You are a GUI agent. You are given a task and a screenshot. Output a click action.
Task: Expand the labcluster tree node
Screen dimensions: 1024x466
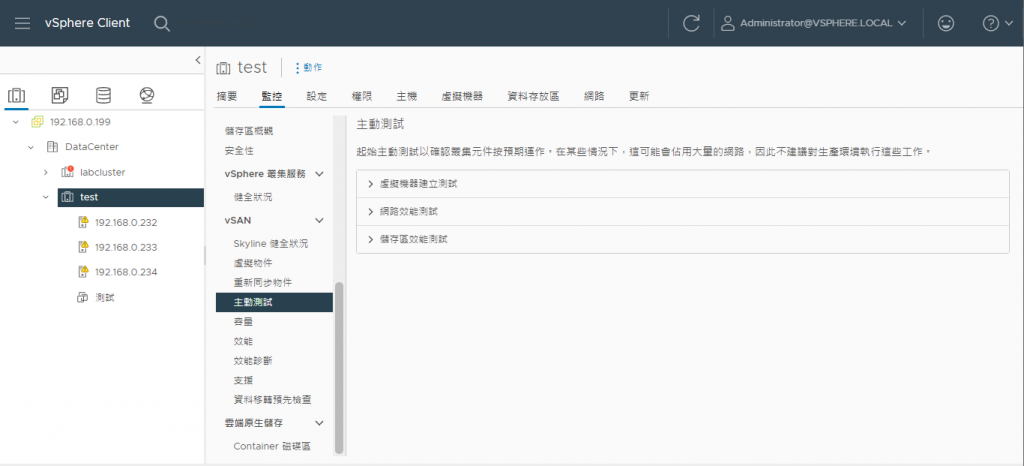click(x=46, y=172)
